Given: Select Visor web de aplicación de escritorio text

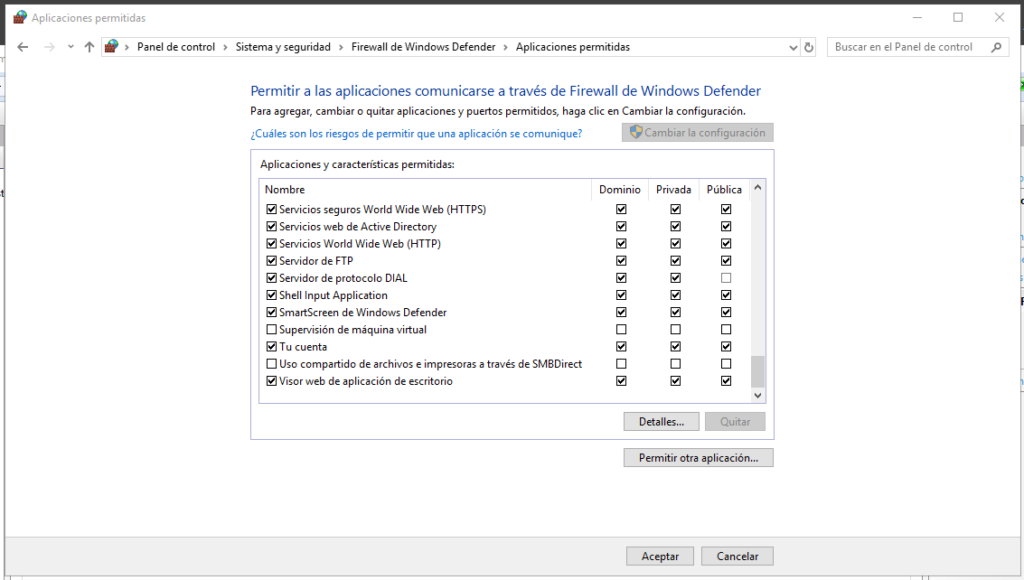Looking at the screenshot, I should click(x=366, y=381).
